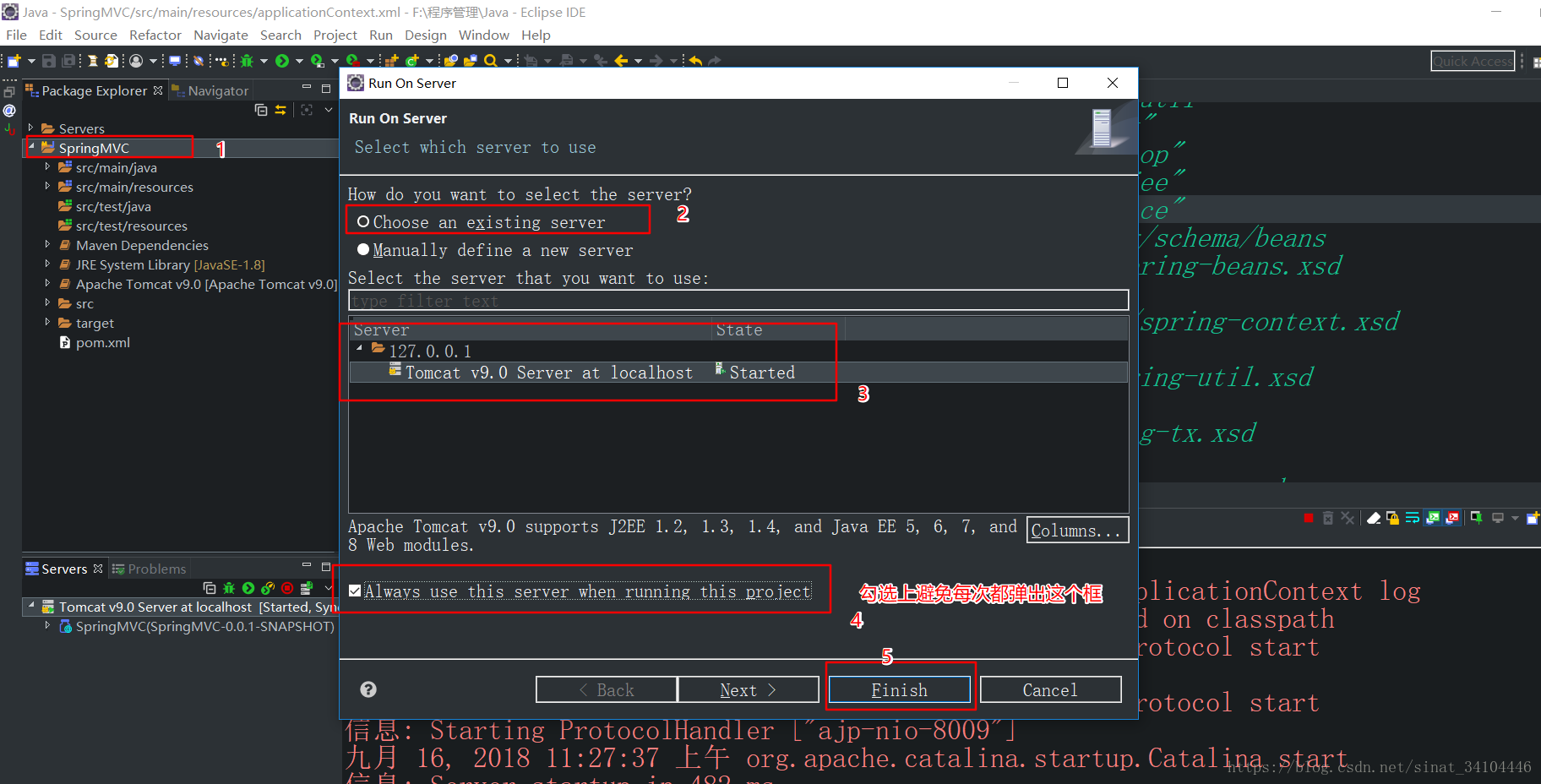Open the Window menu

pyautogui.click(x=483, y=35)
